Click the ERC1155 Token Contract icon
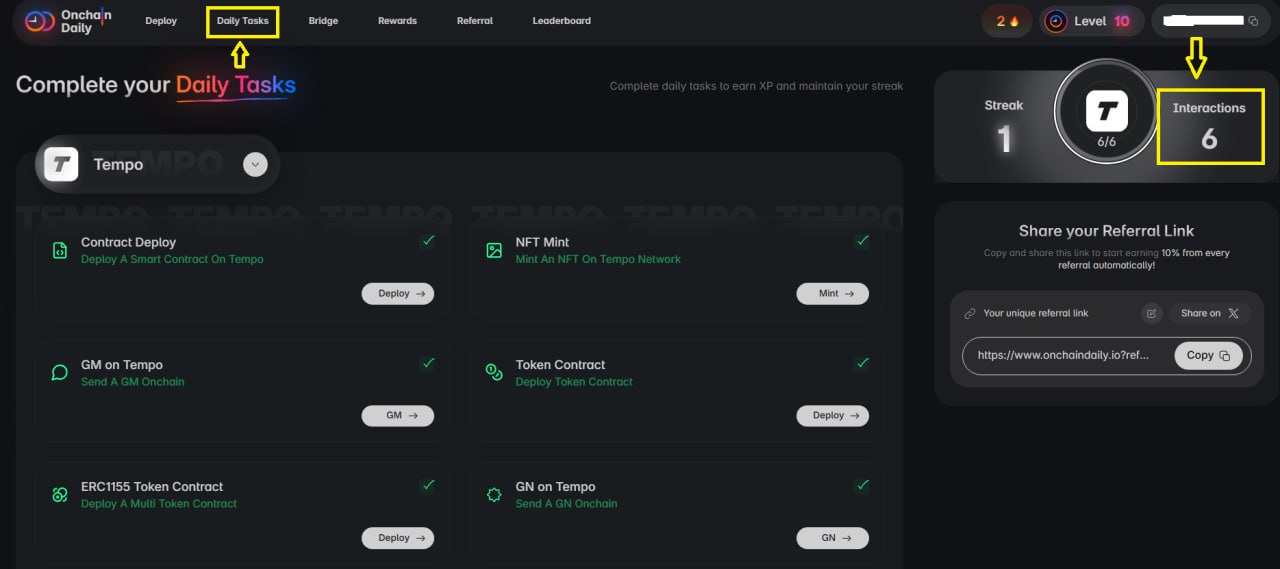Image resolution: width=1280 pixels, height=569 pixels. 60,494
